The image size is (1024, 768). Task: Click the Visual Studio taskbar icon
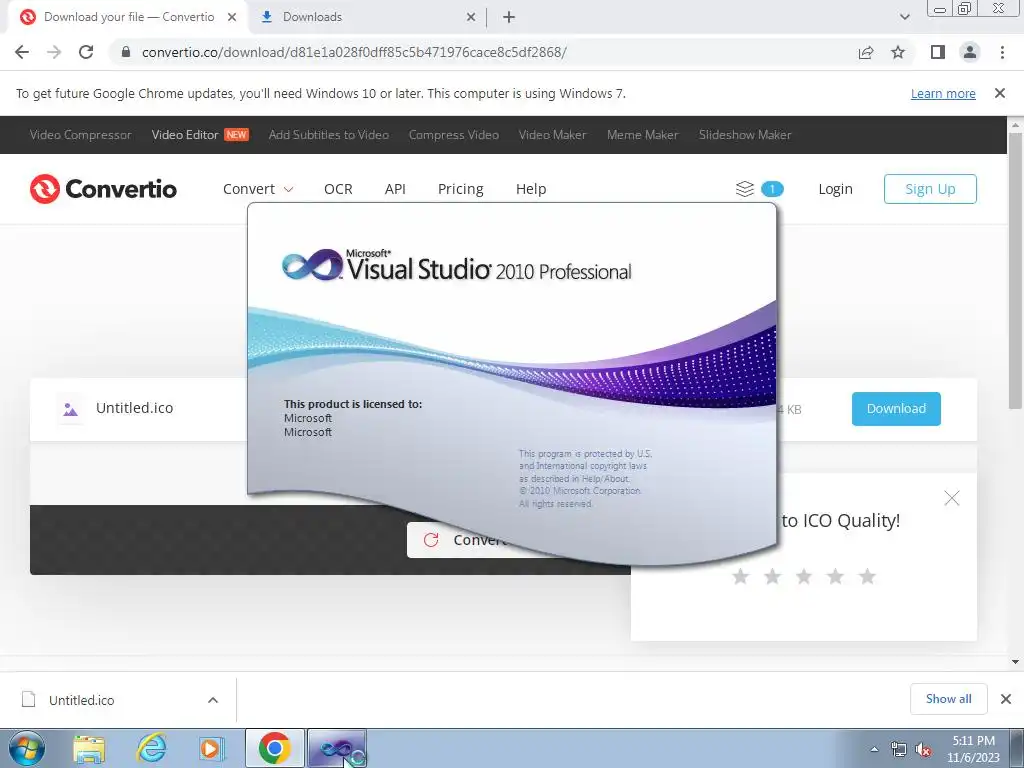tap(337, 748)
